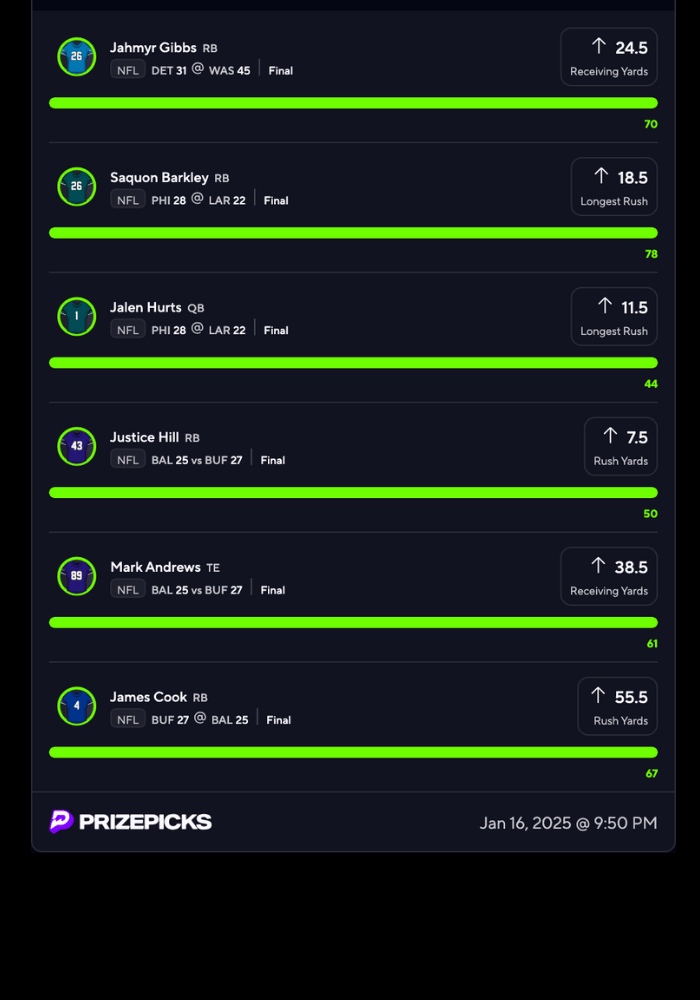Click Jahmyr Gibbs green progress bar
This screenshot has height=1000, width=700.
pyautogui.click(x=353, y=103)
